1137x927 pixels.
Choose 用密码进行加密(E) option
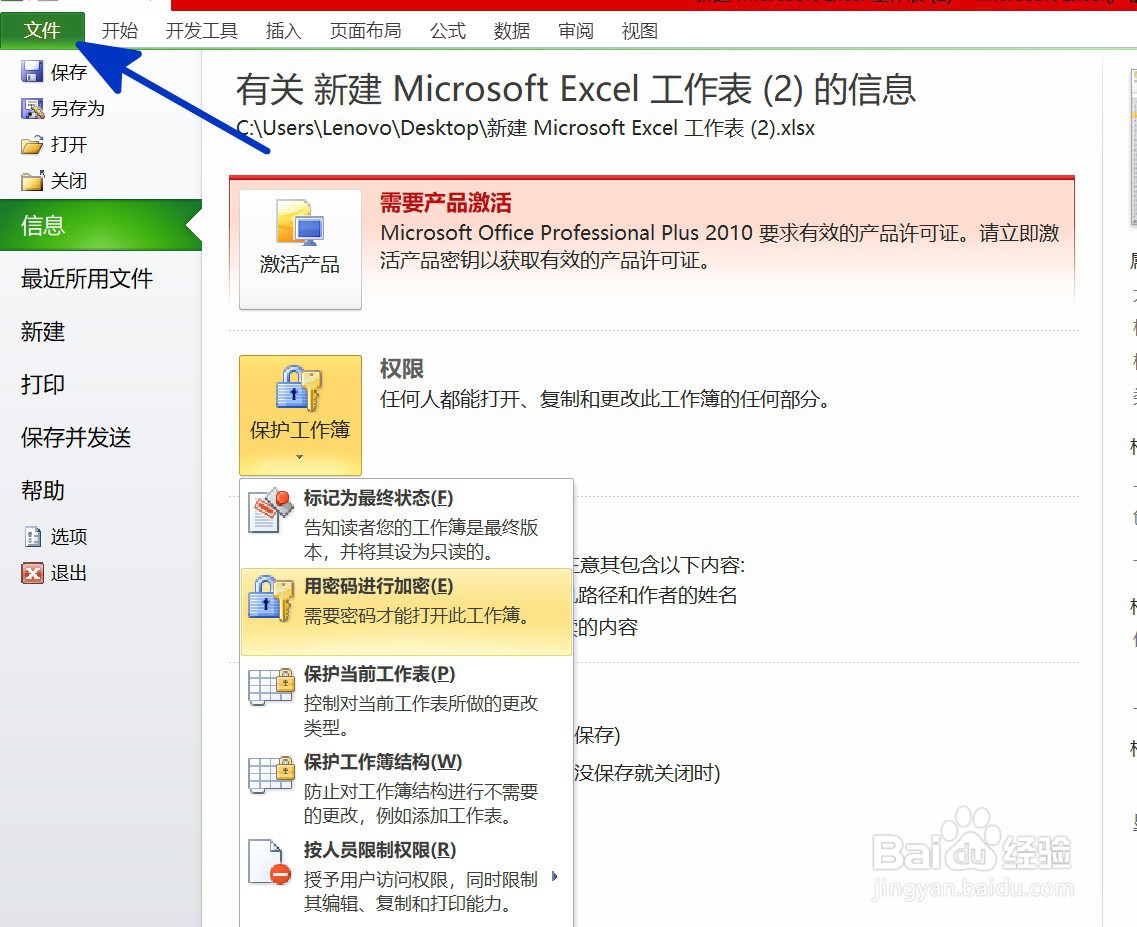point(406,611)
